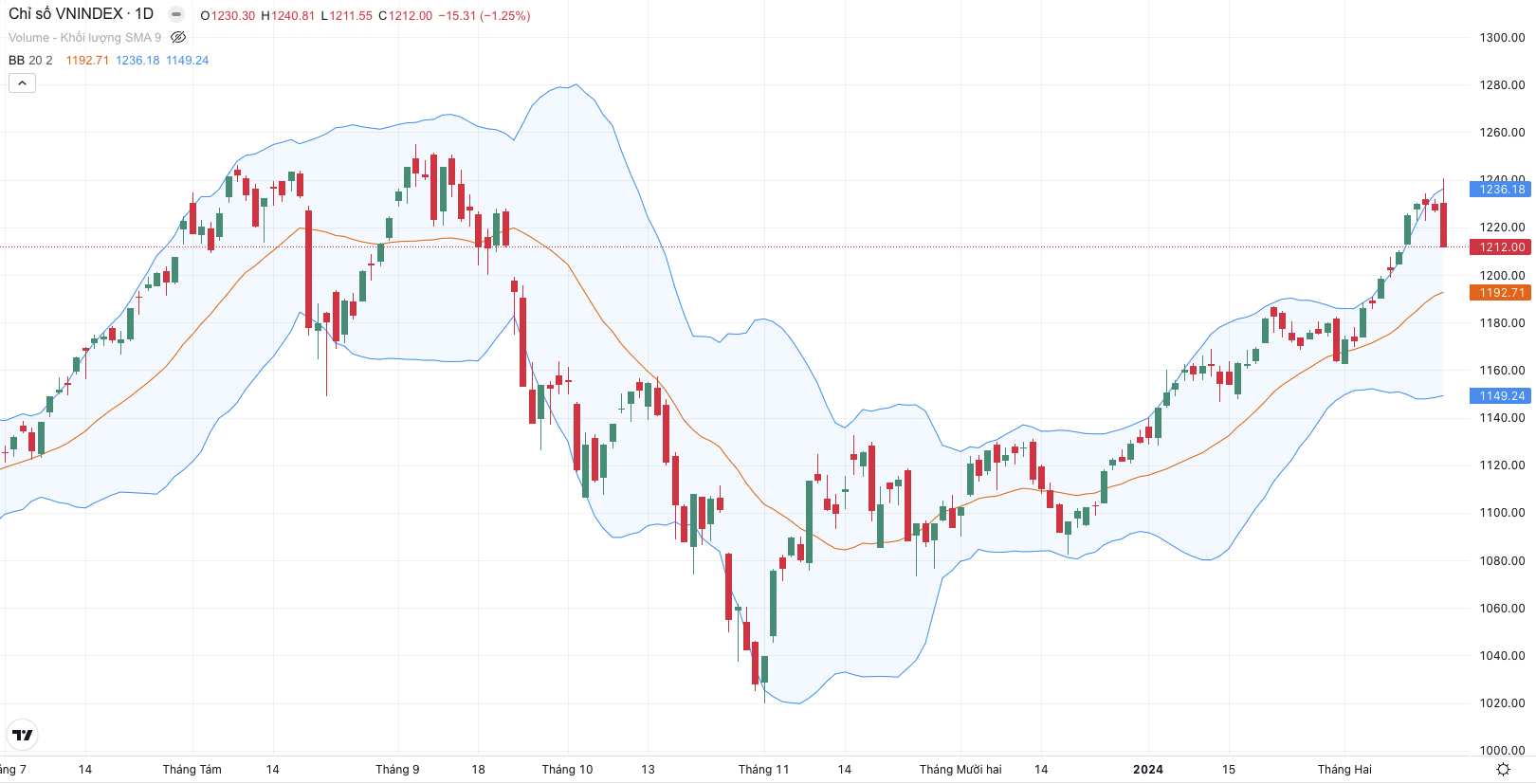
Task: Click the orange basis price label 1192.71
Action: point(1500,293)
